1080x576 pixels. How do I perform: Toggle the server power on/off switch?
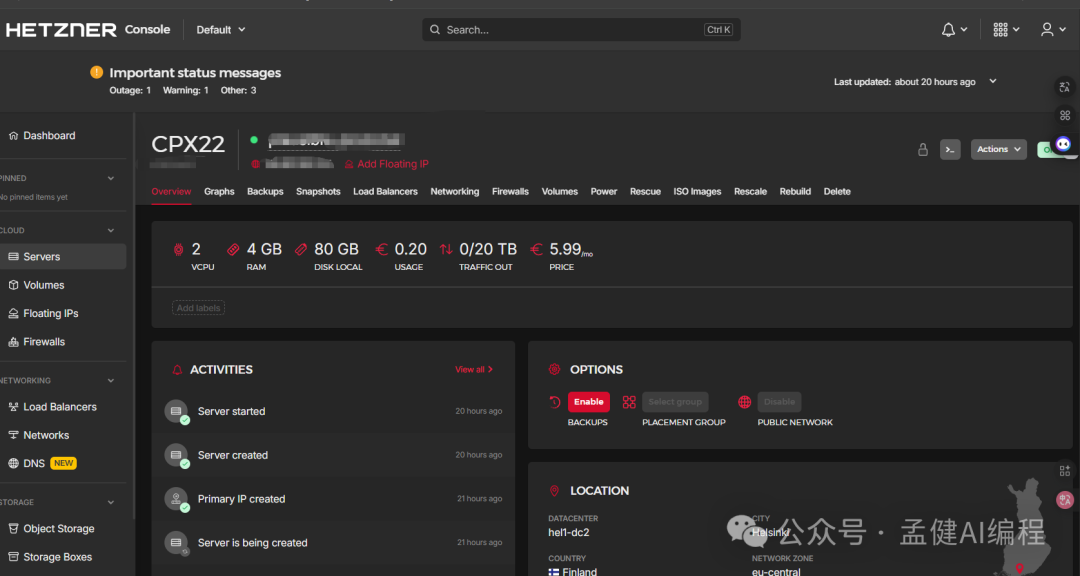(x=1046, y=150)
